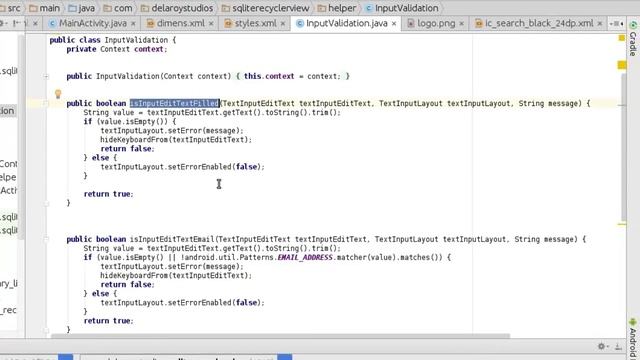
Task: Click the helper breadcrumb folder
Action: pos(337,8)
